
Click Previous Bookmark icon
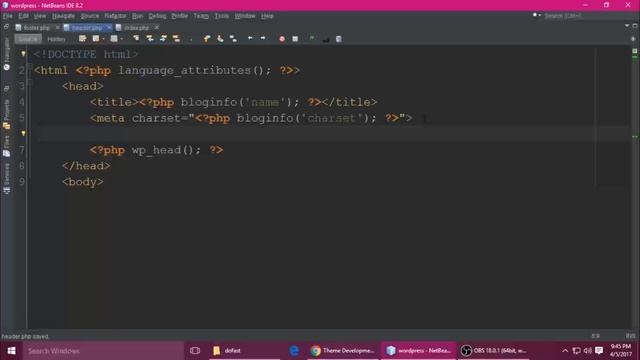207,38
